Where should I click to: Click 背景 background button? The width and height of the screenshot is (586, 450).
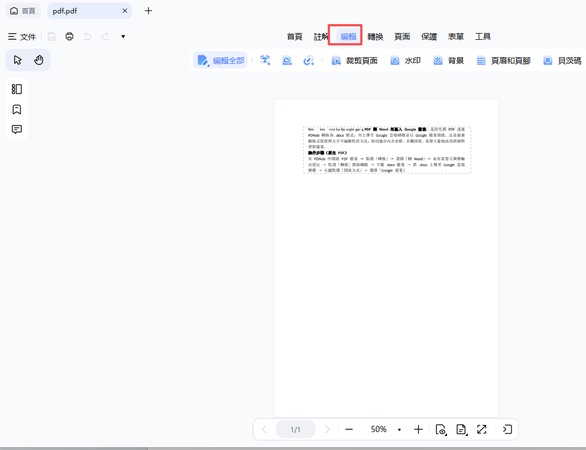coord(448,60)
